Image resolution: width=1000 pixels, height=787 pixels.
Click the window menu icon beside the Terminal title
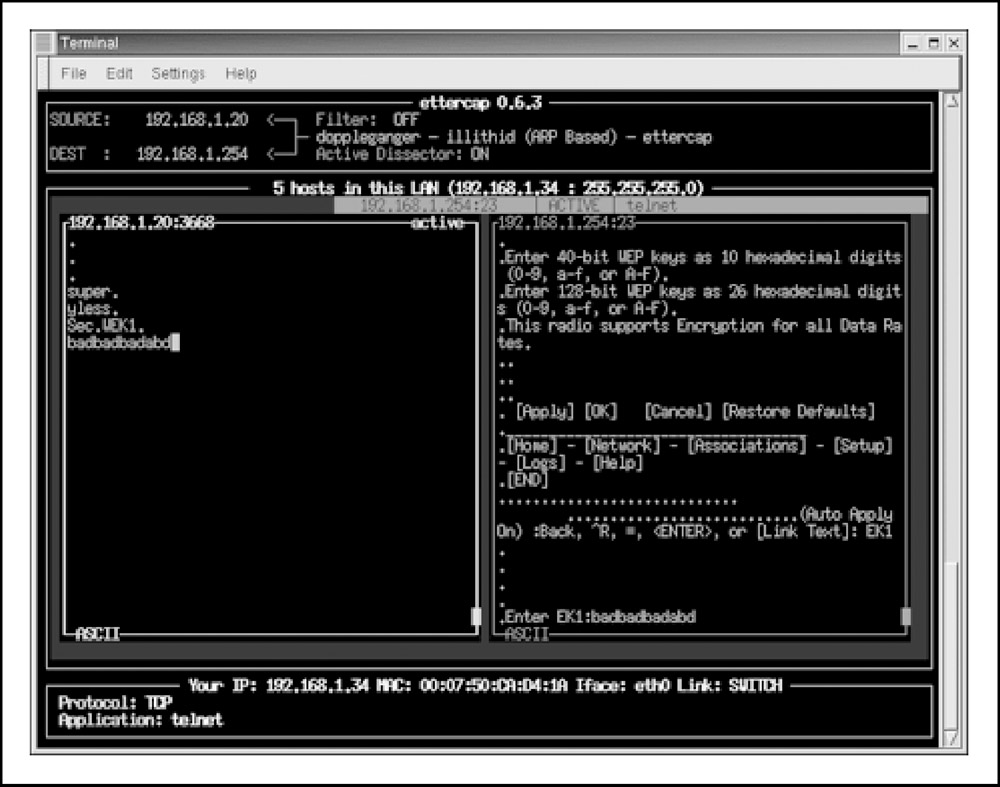(44, 43)
